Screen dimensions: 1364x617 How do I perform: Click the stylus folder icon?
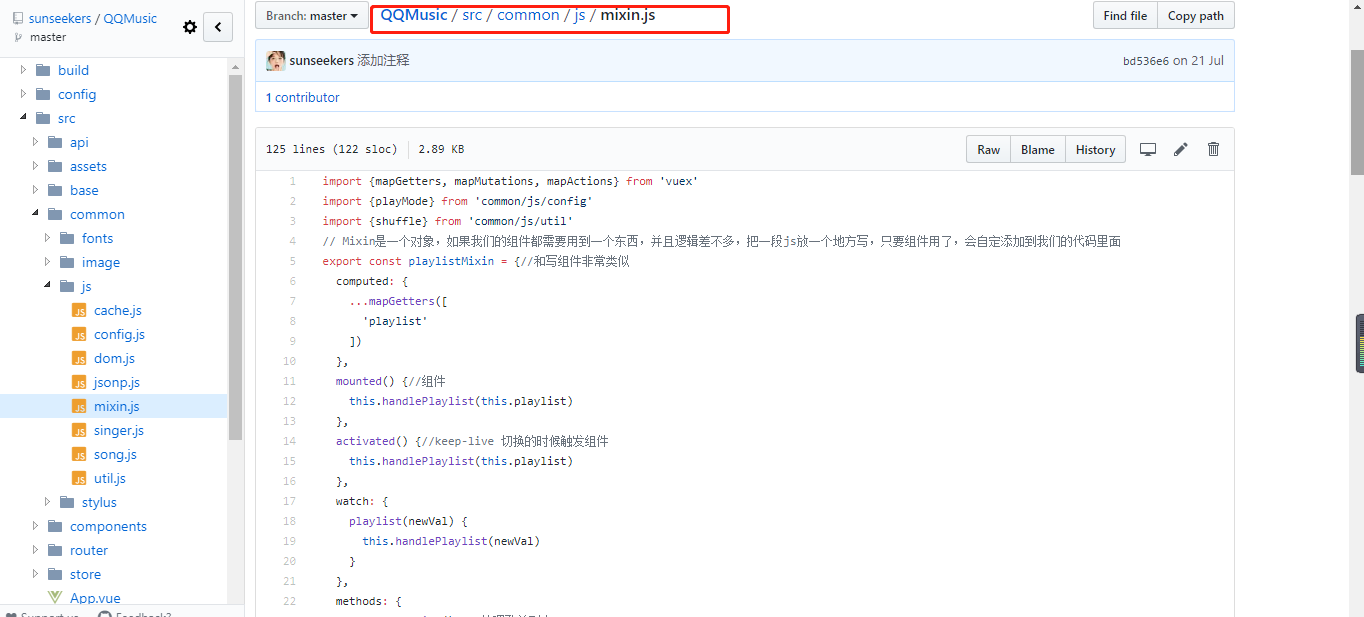67,502
